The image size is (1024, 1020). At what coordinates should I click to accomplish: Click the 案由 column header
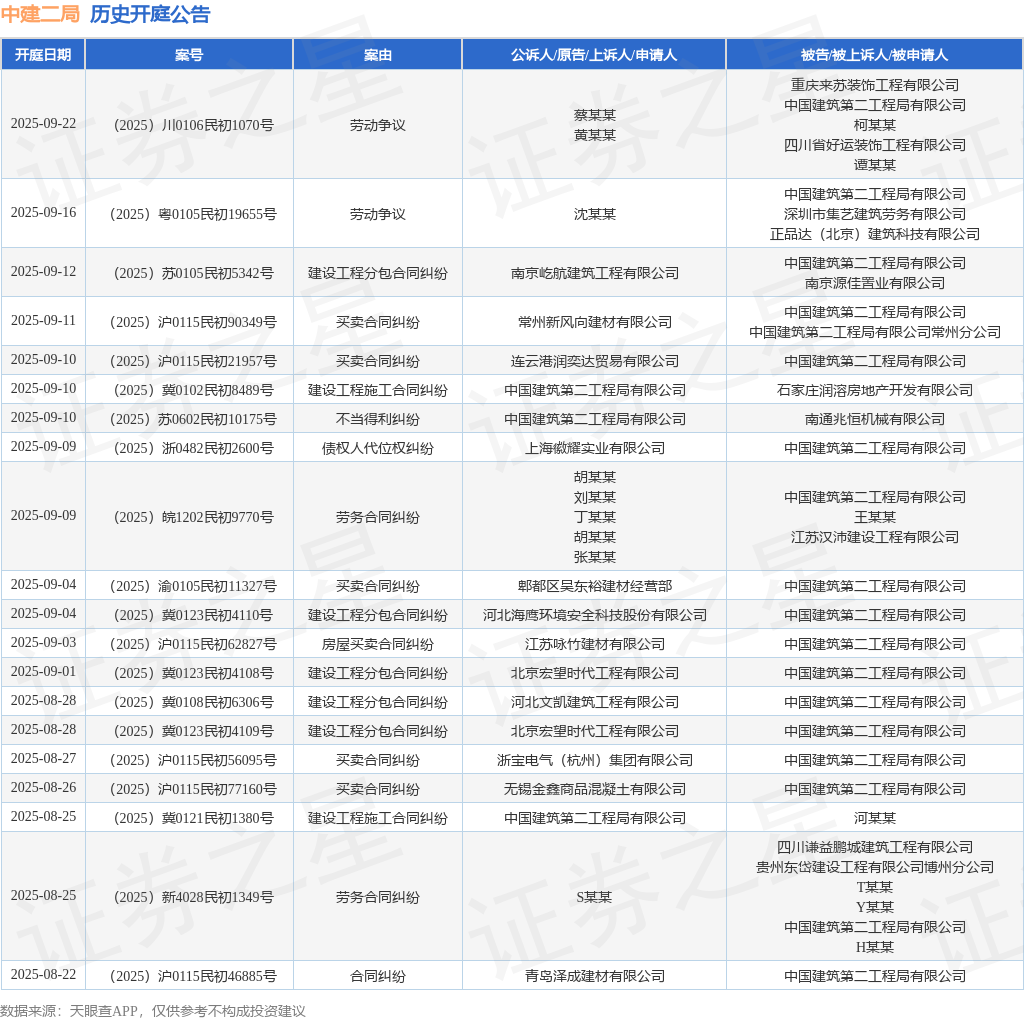point(377,55)
